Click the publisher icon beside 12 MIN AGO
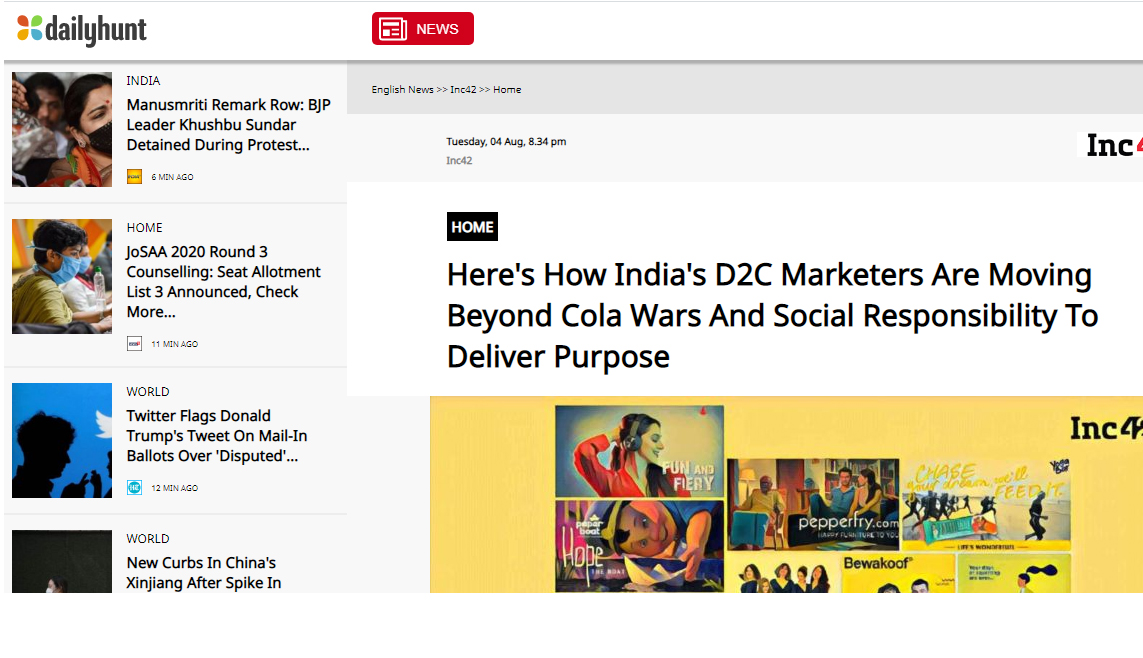The image size is (1143, 658). (134, 488)
